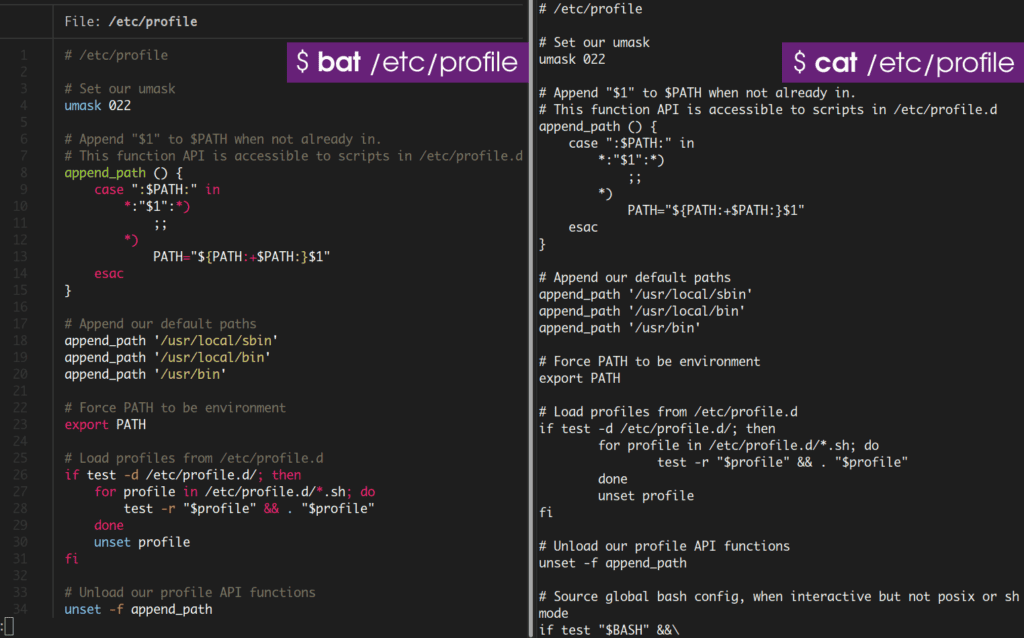Screen dimensions: 1024x638
Task: Click '# Set our umask' in cat pane
Action: coord(594,42)
